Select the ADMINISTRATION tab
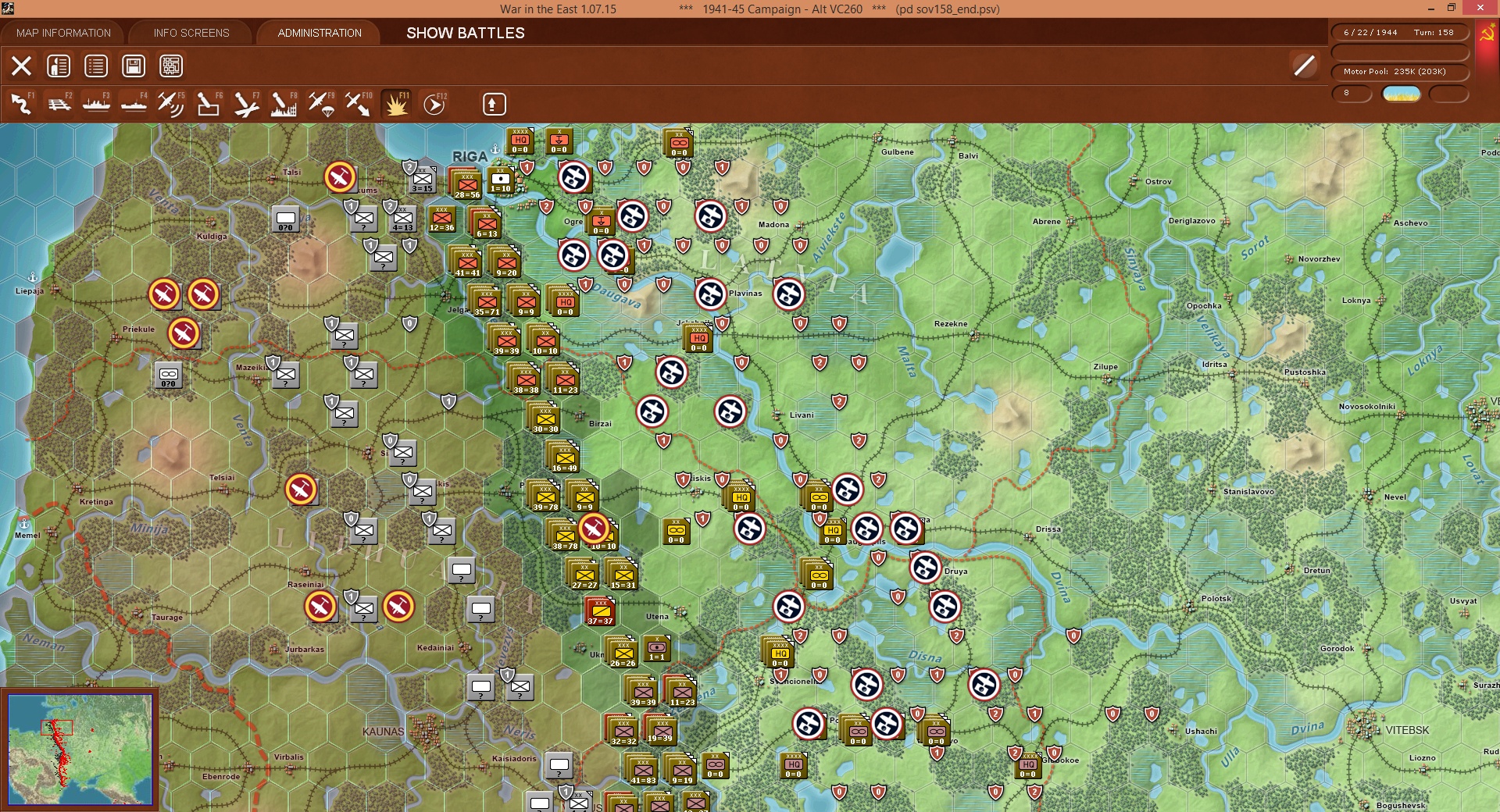 click(320, 33)
